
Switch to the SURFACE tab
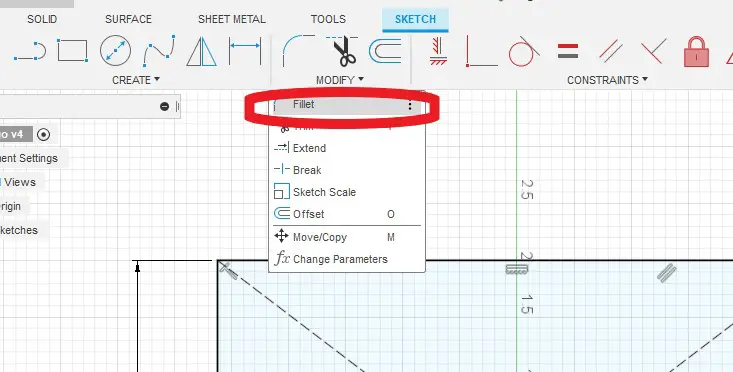128,19
